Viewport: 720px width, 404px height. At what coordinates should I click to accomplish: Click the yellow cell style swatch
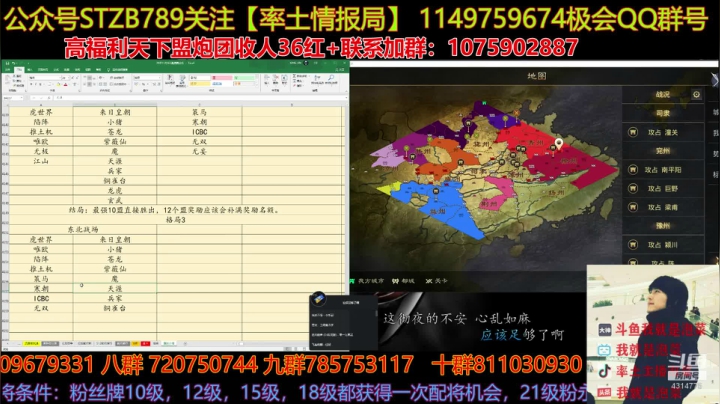click(200, 83)
